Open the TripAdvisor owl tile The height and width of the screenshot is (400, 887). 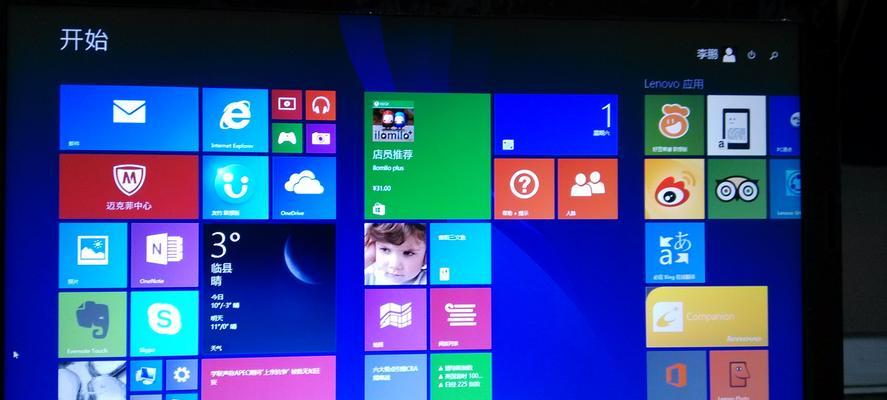click(737, 189)
